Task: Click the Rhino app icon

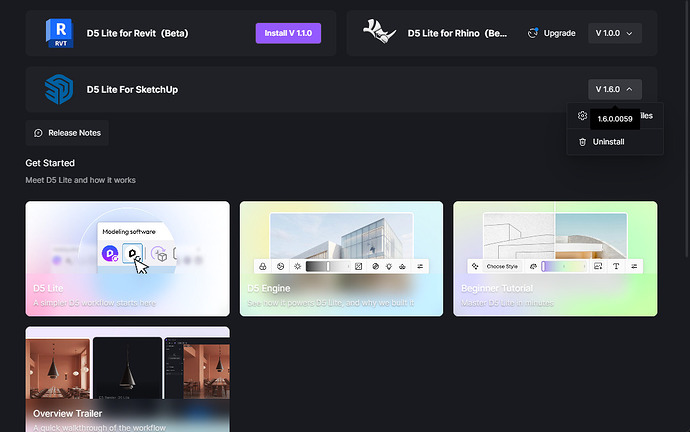Action: [x=379, y=32]
